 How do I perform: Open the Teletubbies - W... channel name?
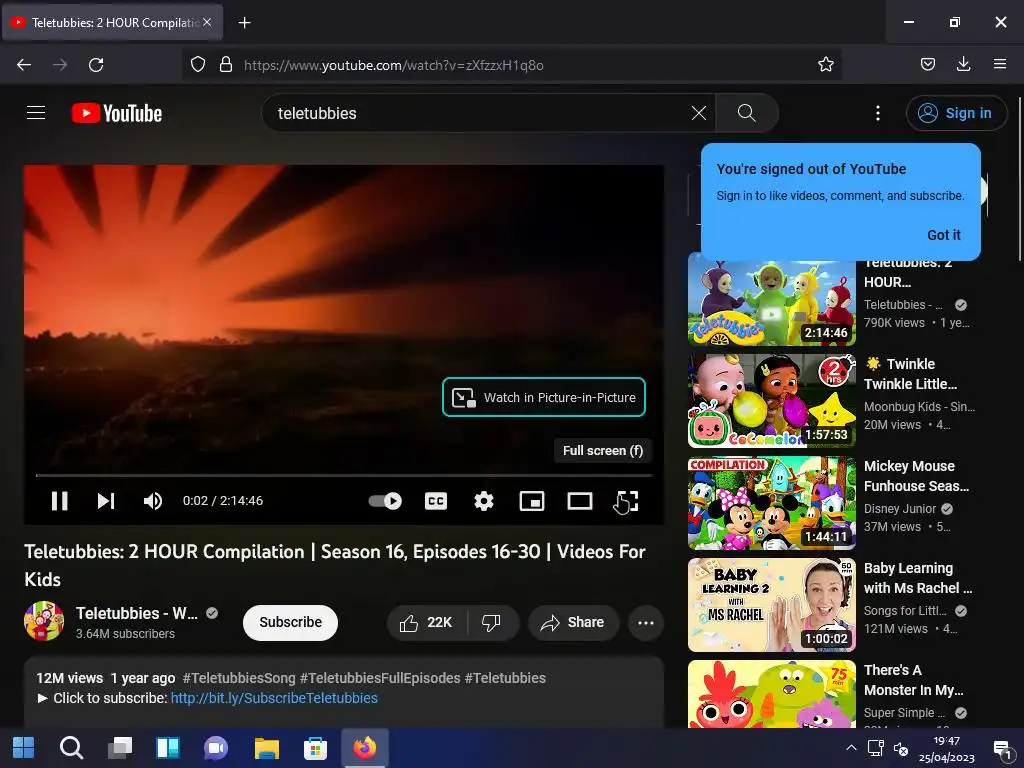[x=136, y=613]
